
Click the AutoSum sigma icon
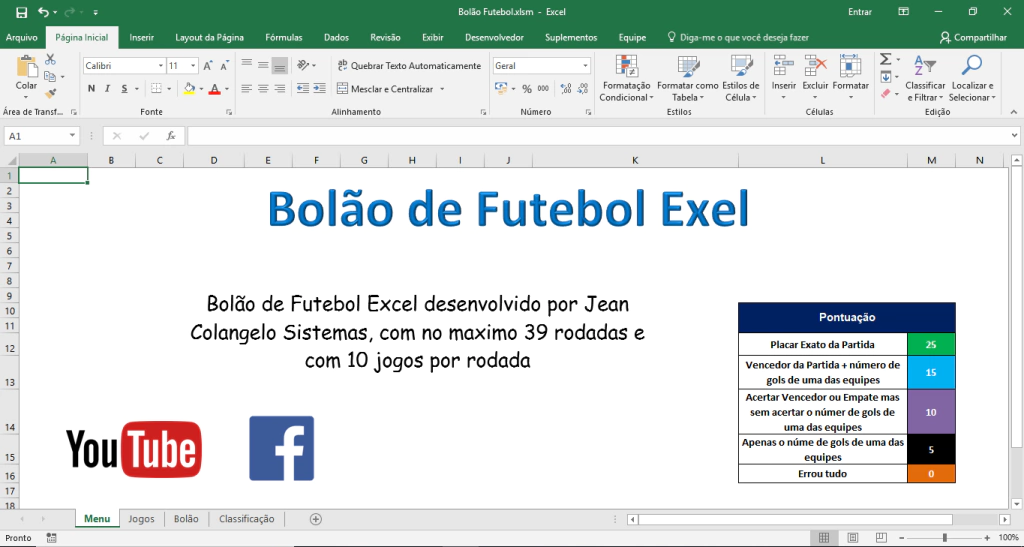(885, 59)
